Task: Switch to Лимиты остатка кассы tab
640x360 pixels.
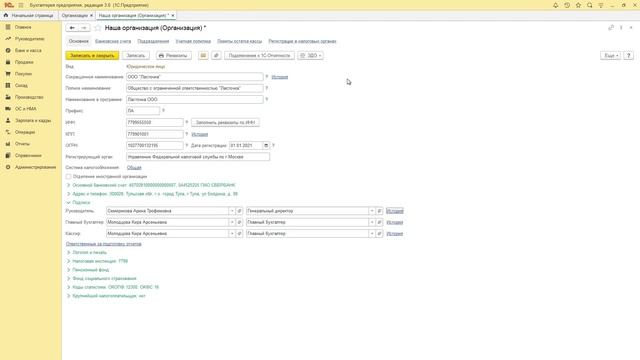Action: (x=240, y=41)
